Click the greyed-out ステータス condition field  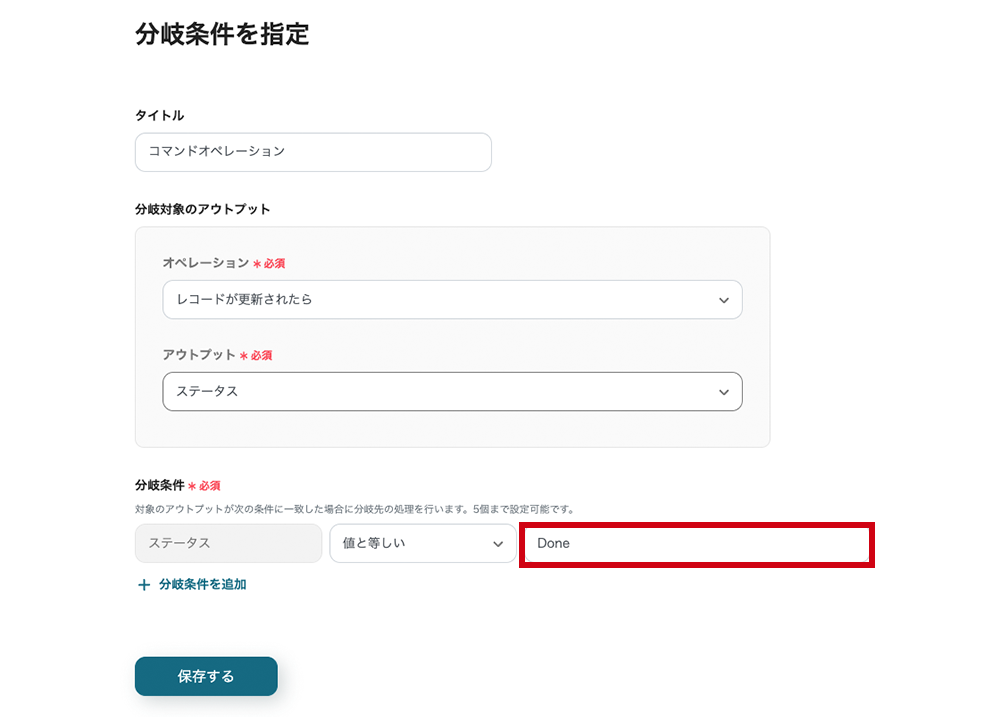click(228, 544)
